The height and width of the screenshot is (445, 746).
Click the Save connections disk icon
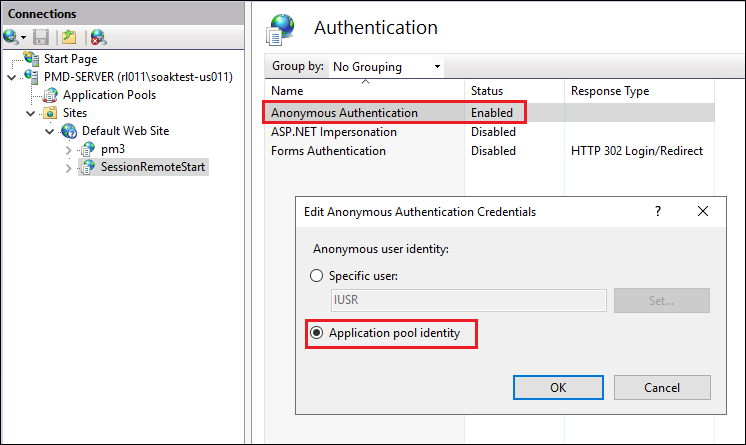point(41,37)
